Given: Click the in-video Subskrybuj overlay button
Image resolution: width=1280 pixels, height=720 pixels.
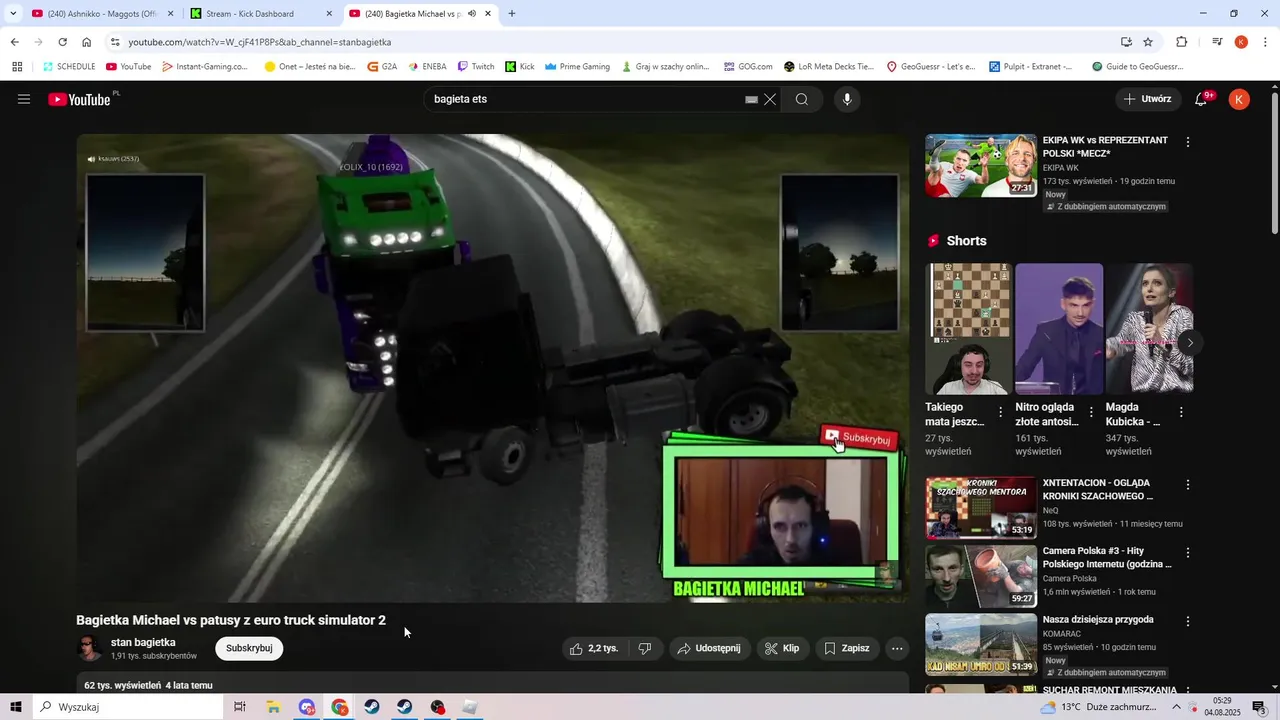Looking at the screenshot, I should (857, 438).
